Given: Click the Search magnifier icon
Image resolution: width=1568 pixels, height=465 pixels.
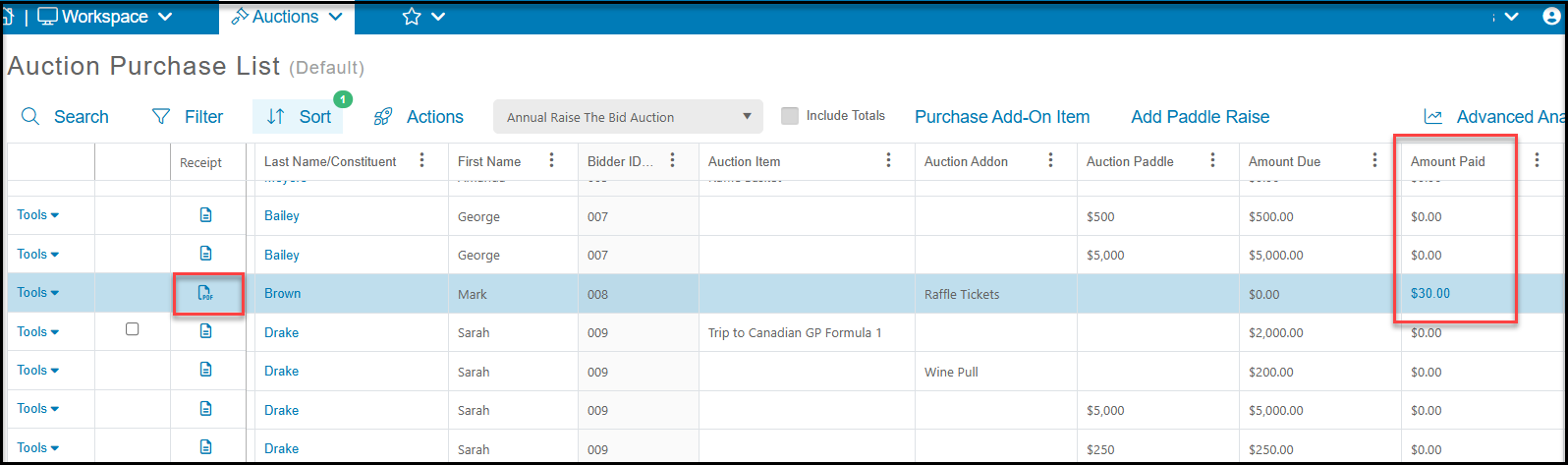Looking at the screenshot, I should [30, 117].
